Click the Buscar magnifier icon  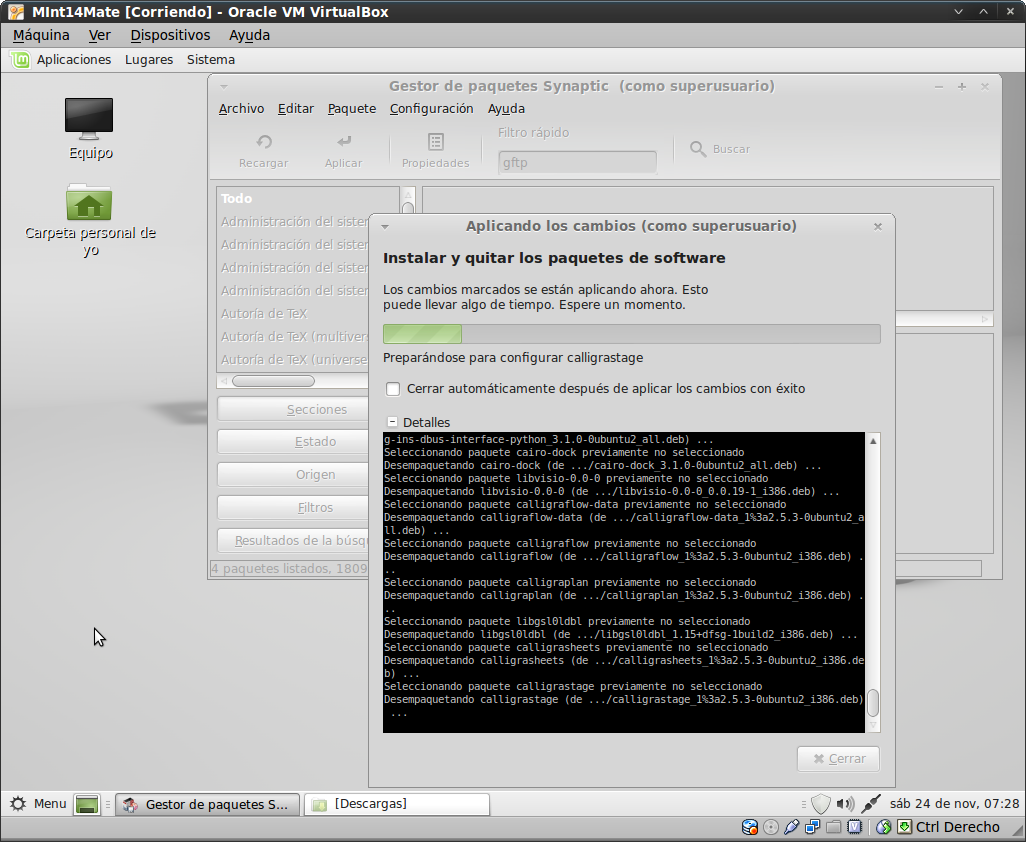click(x=698, y=149)
